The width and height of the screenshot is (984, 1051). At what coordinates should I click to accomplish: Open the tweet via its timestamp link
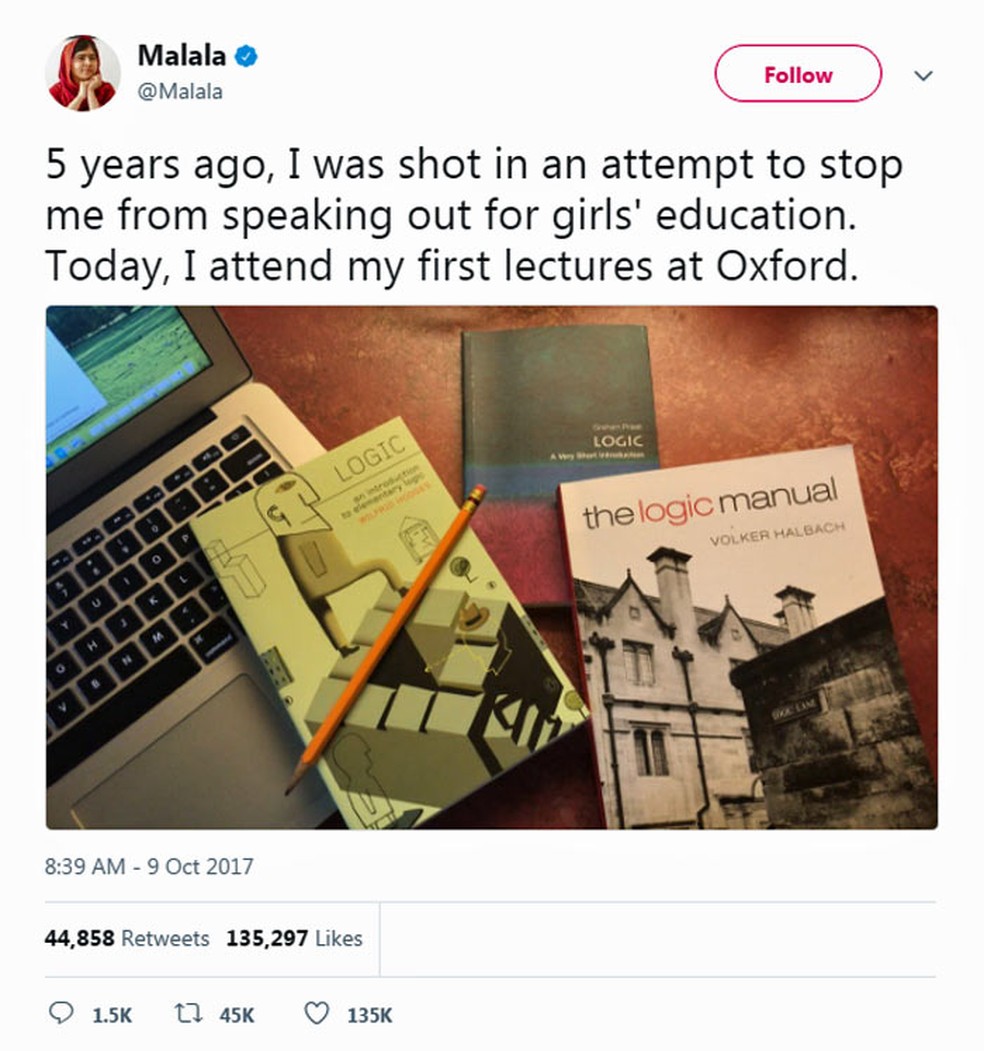pyautogui.click(x=150, y=867)
